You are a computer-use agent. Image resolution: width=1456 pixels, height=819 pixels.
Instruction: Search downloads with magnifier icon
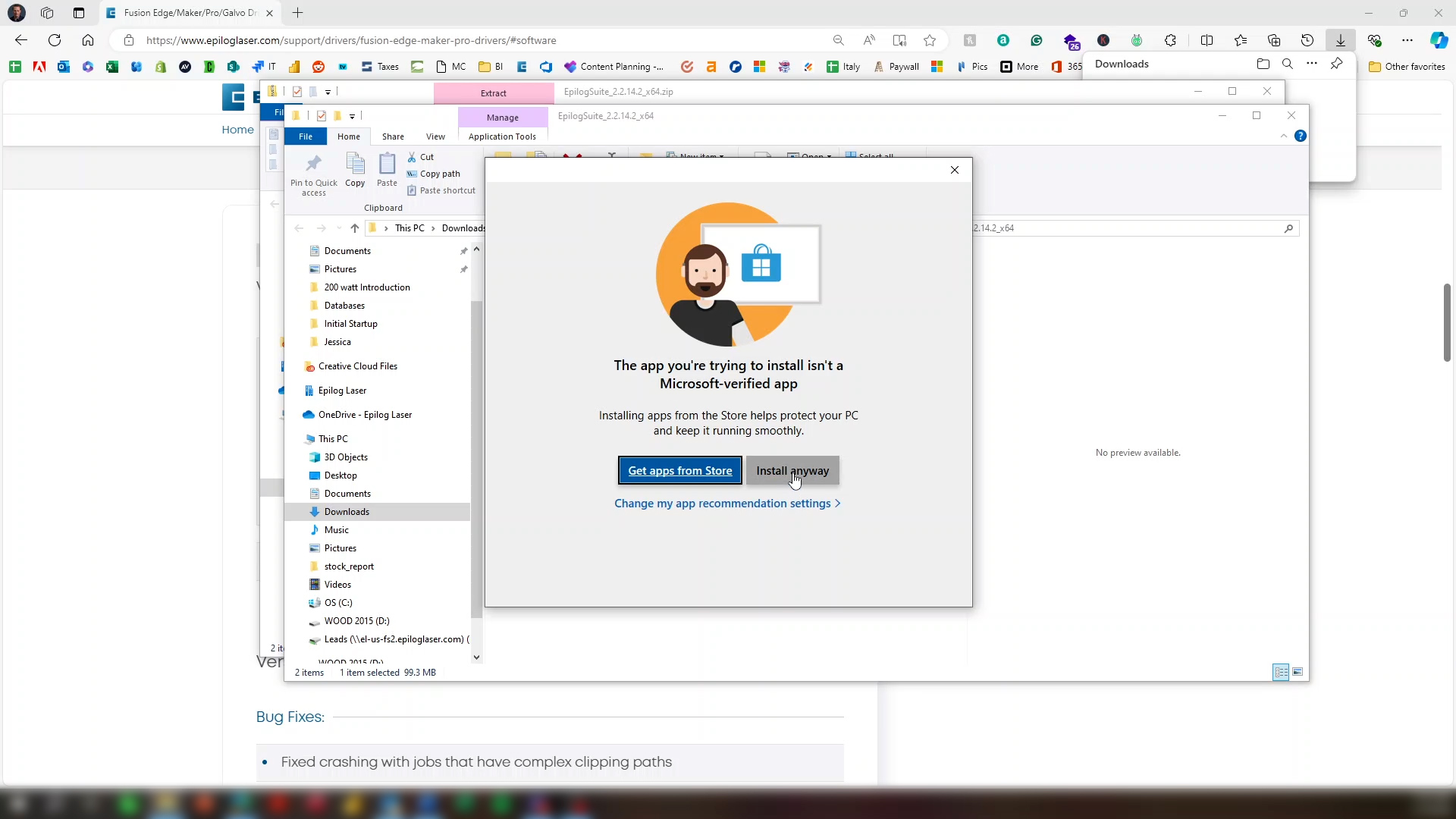[x=1288, y=64]
